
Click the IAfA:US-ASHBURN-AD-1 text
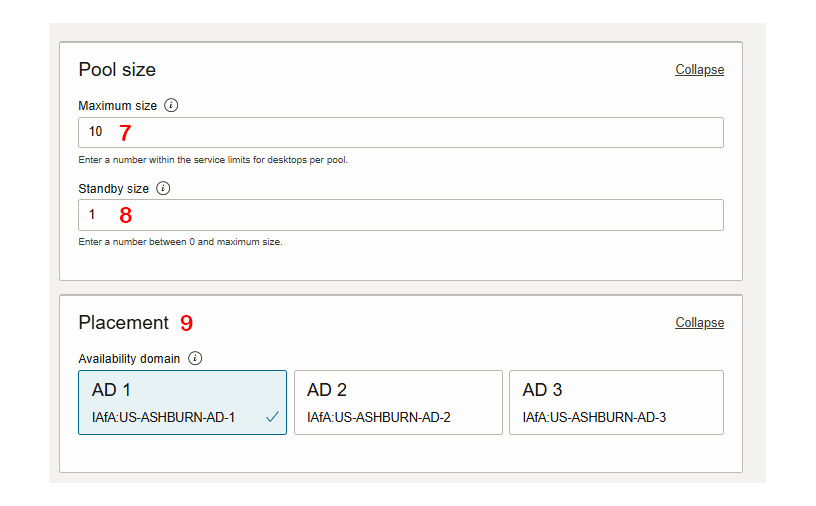pyautogui.click(x=163, y=418)
